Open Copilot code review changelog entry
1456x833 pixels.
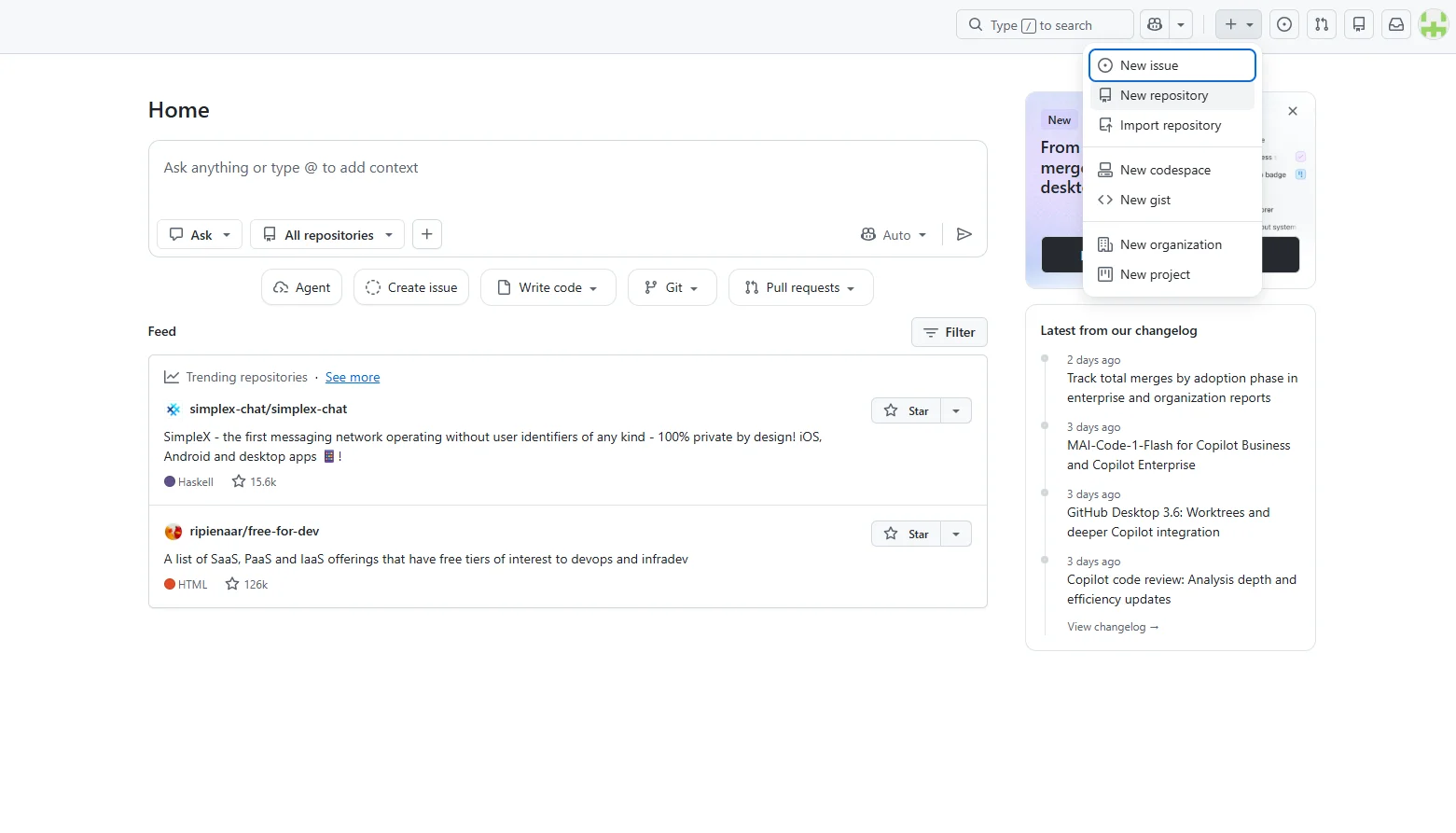click(1182, 590)
